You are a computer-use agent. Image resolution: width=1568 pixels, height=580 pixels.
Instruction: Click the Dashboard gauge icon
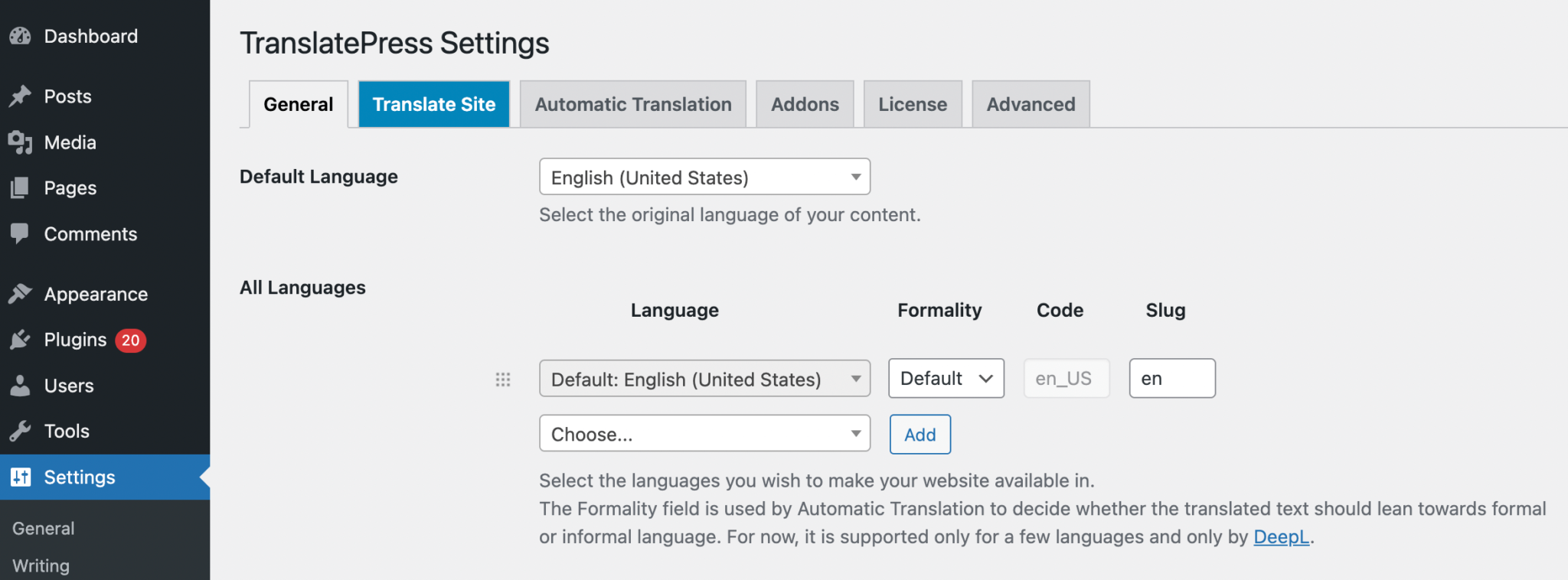click(x=21, y=36)
